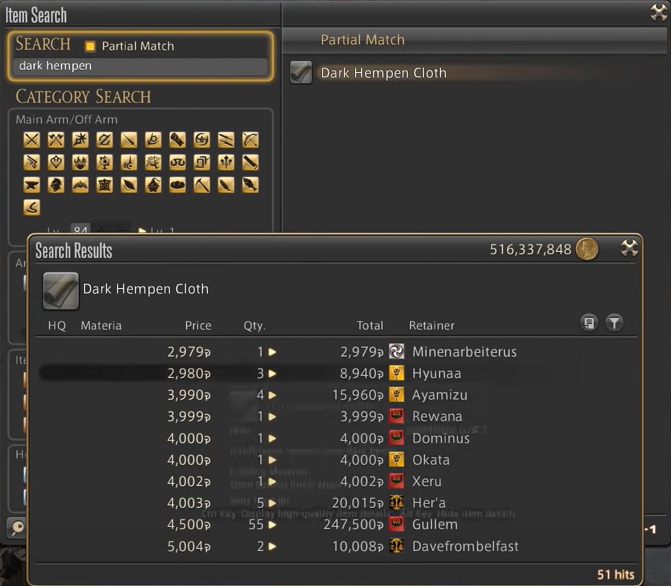Toggle the Partial Match checkbox
The height and width of the screenshot is (586, 671).
[90, 46]
